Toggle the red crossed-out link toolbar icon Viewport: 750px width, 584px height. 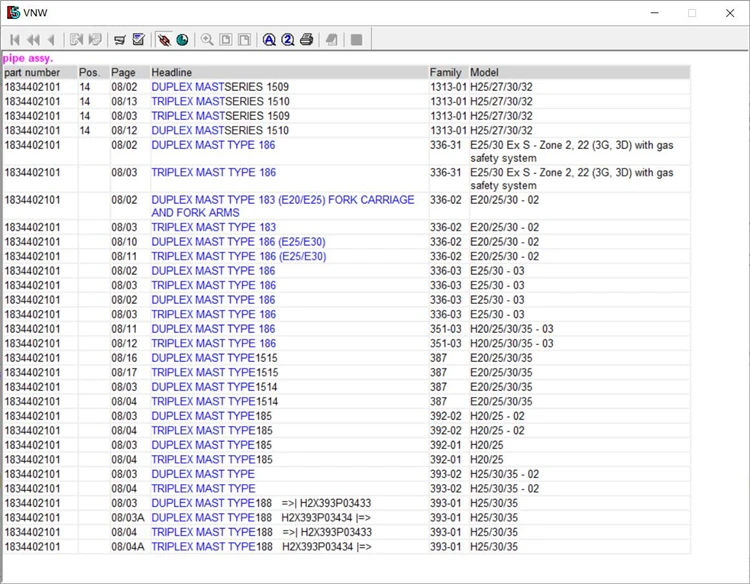click(163, 40)
